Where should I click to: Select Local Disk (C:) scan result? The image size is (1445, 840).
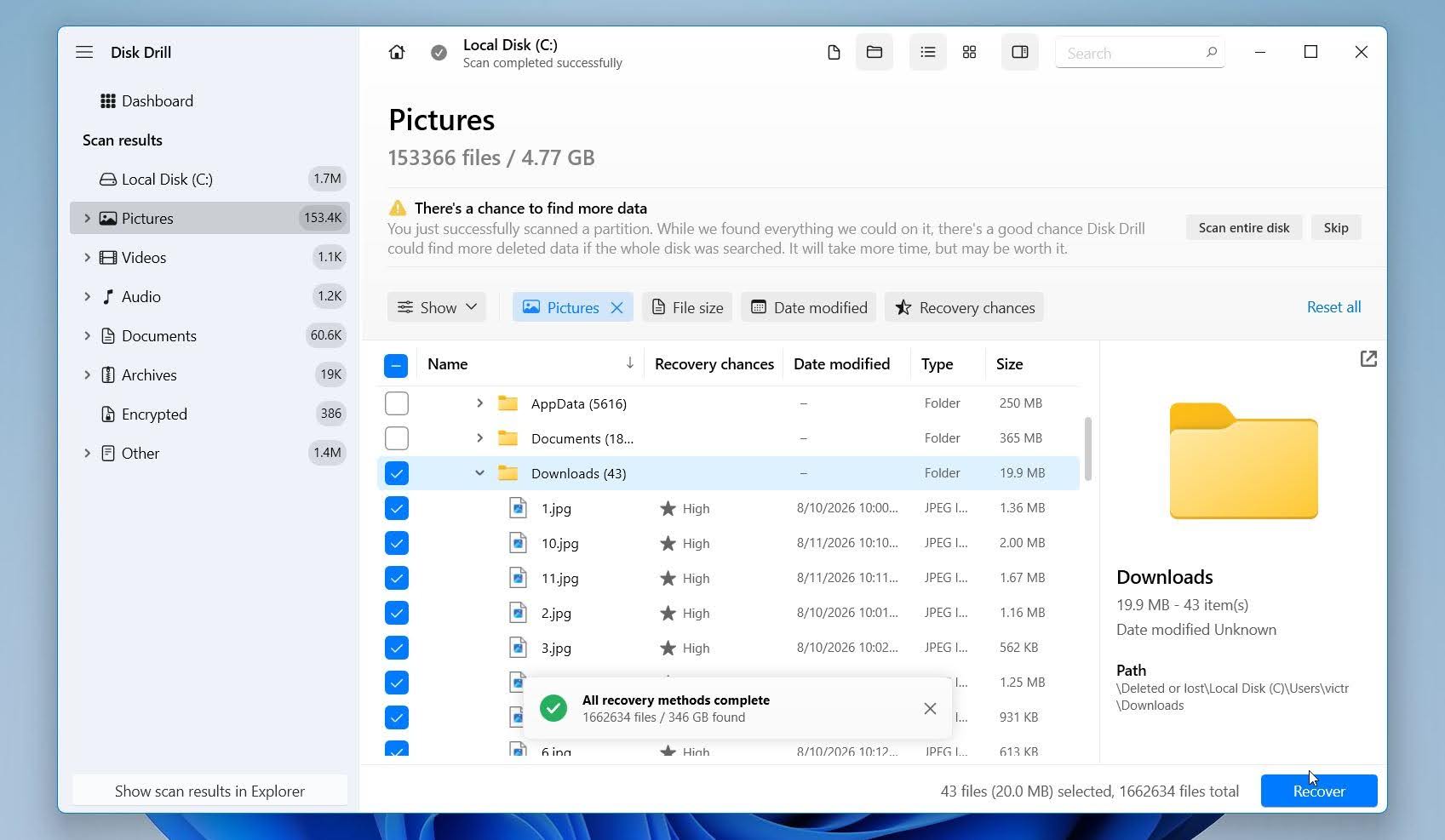(x=209, y=179)
